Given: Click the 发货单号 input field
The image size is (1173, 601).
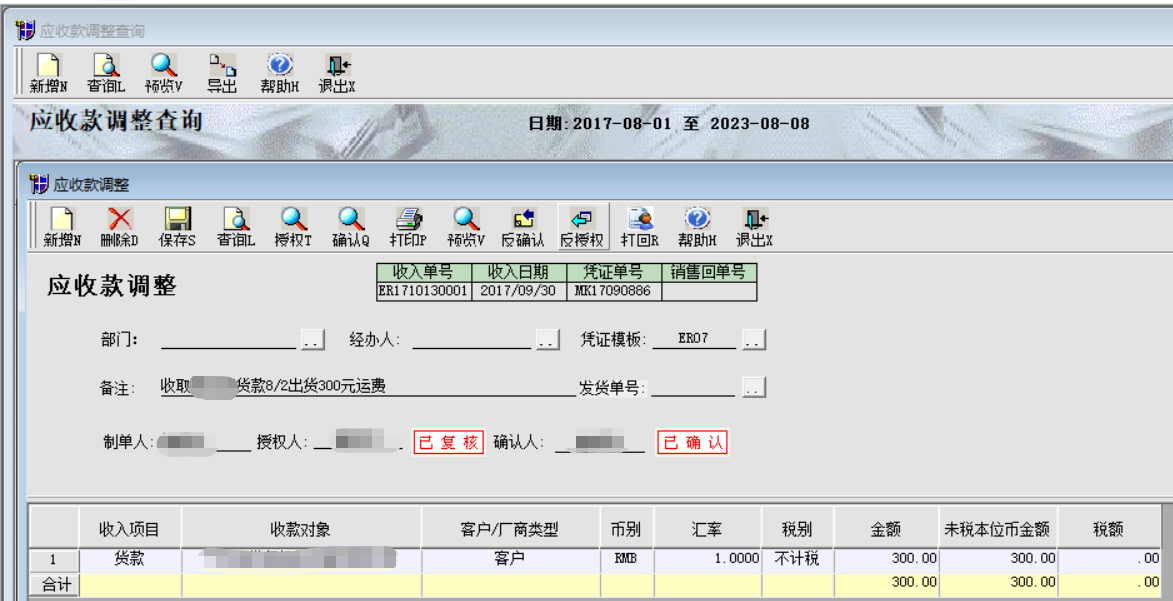Looking at the screenshot, I should (x=693, y=387).
